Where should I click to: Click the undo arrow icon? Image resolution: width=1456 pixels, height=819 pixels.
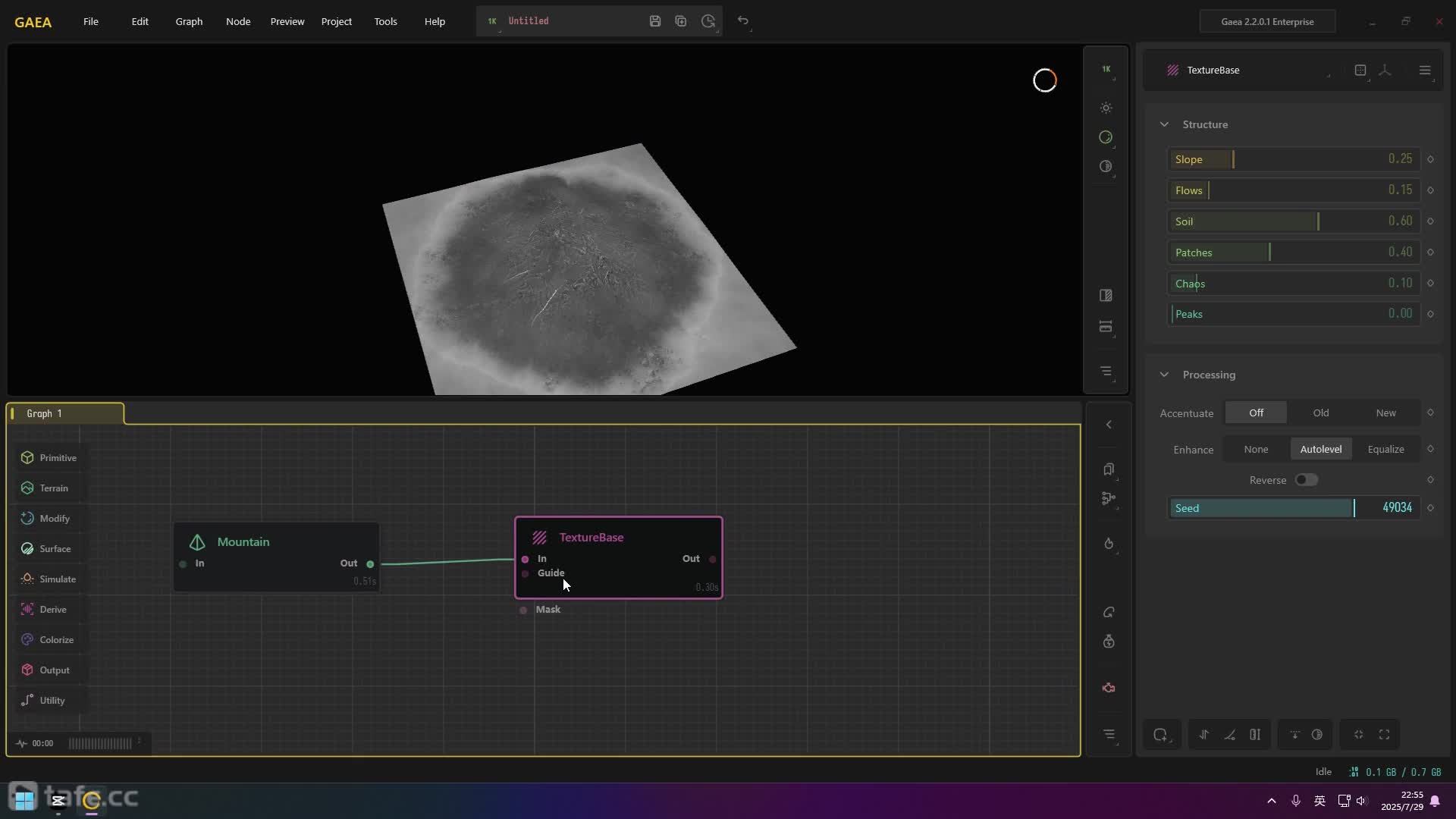743,21
